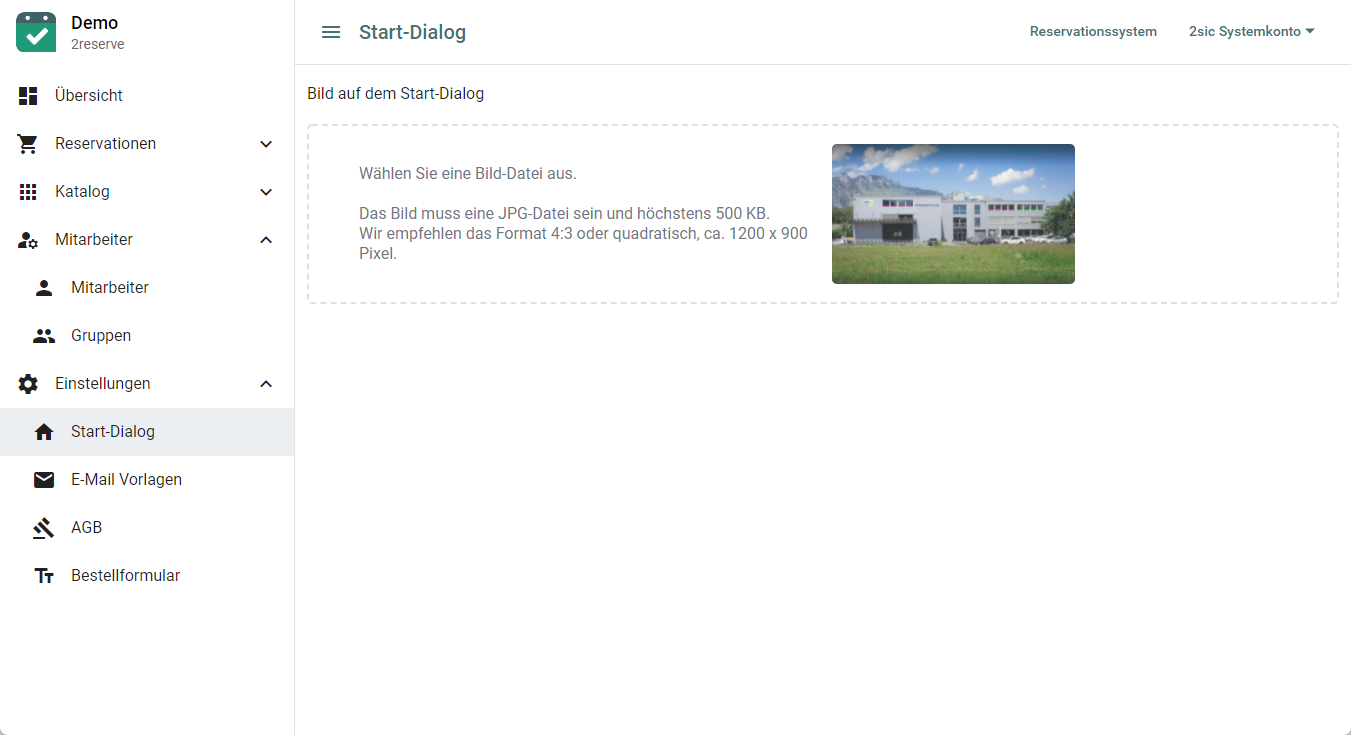
Task: Open the 2sic Systemkonto dropdown
Action: 1251,32
